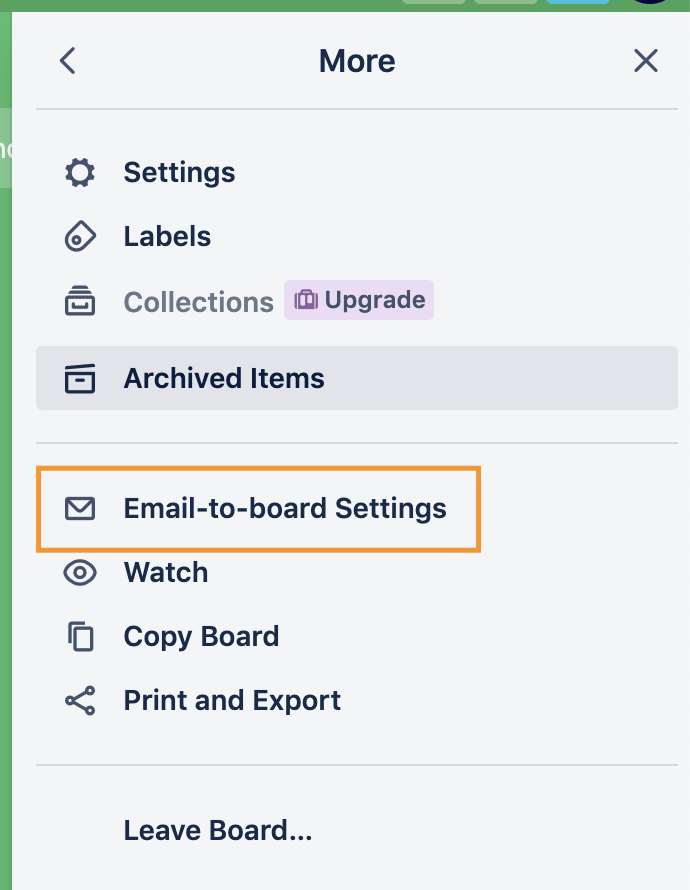Open board Settings menu item
Viewport: 690px width, 890px height.
(x=179, y=173)
